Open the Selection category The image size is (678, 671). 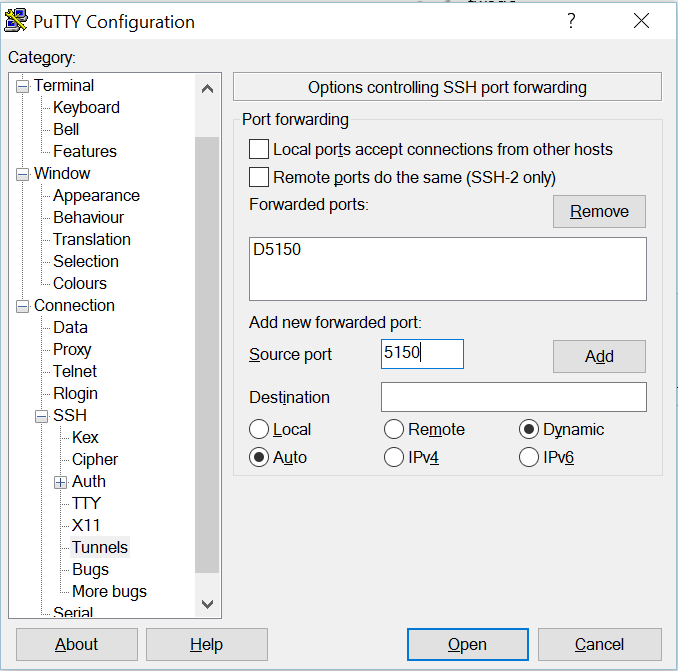pyautogui.click(x=86, y=261)
